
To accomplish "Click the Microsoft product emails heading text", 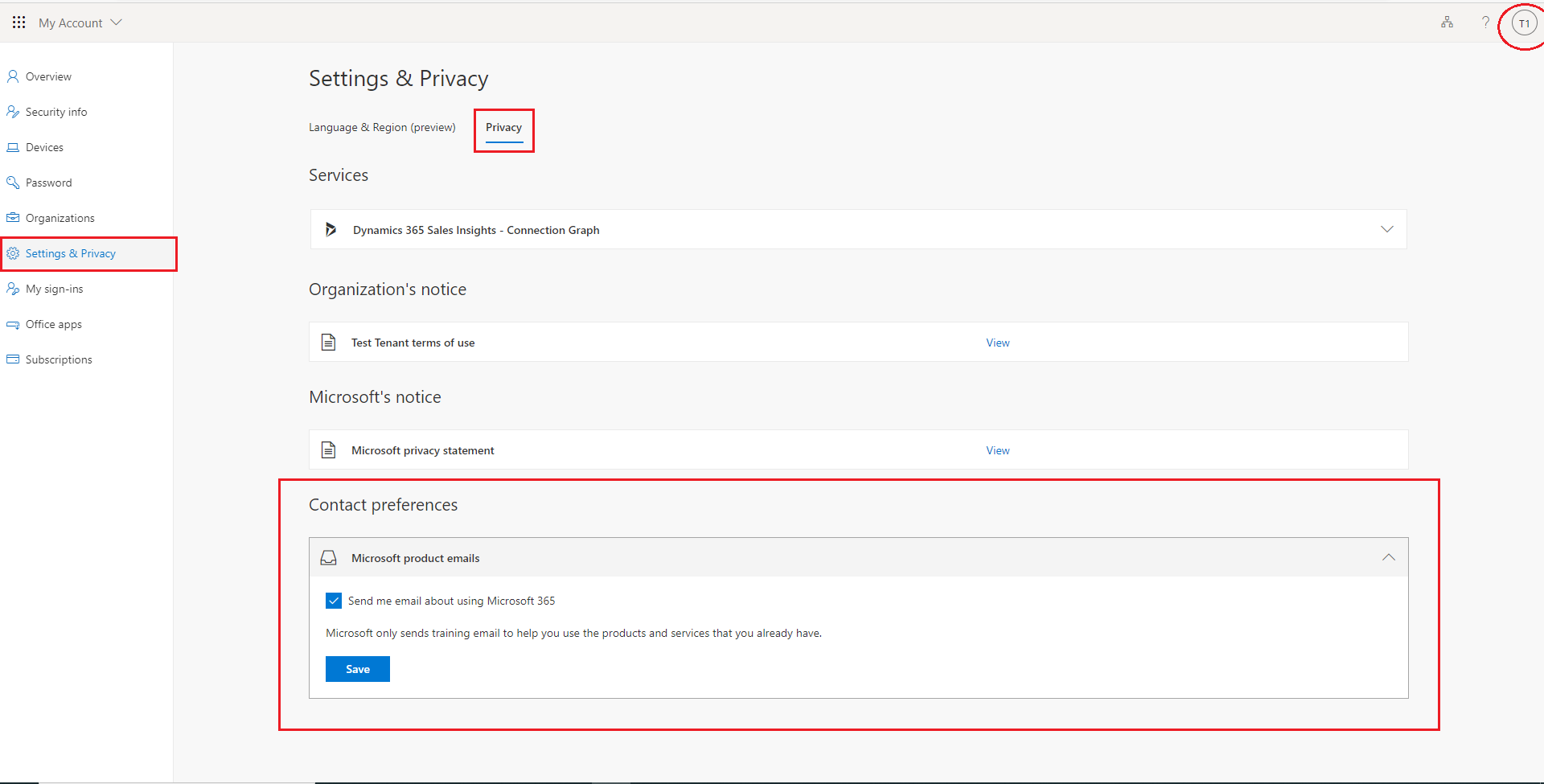I will coord(415,558).
